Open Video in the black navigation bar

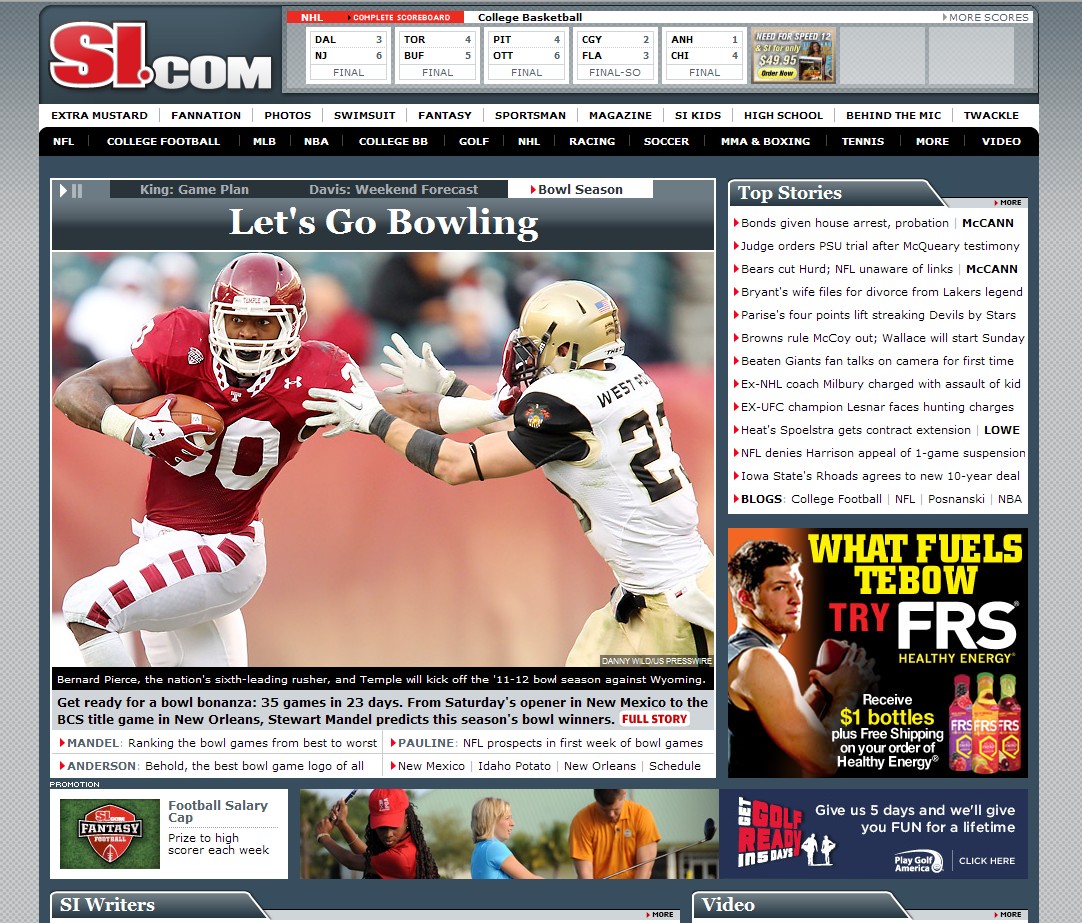[1001, 141]
